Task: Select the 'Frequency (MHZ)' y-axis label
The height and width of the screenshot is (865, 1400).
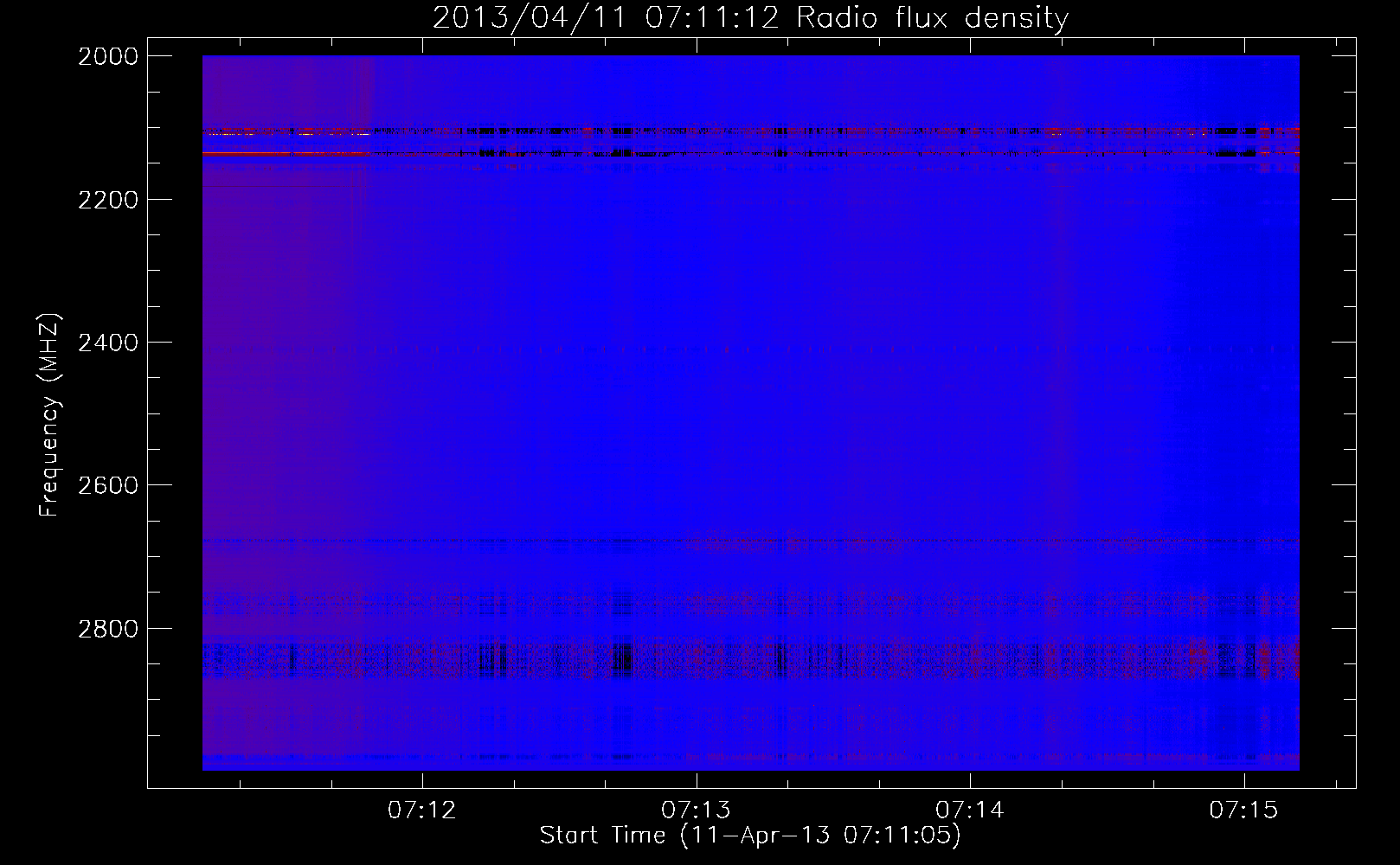Action: pos(50,415)
